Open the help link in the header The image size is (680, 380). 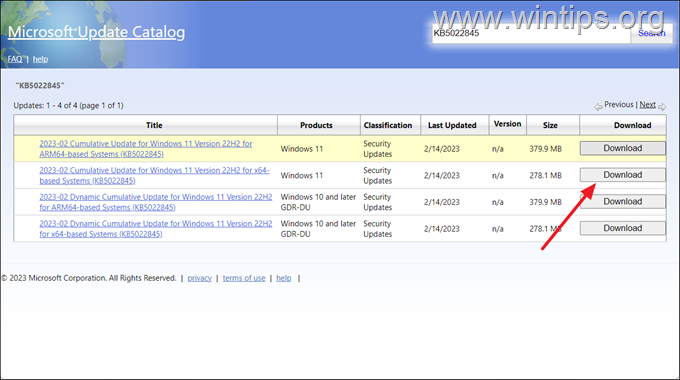point(40,59)
